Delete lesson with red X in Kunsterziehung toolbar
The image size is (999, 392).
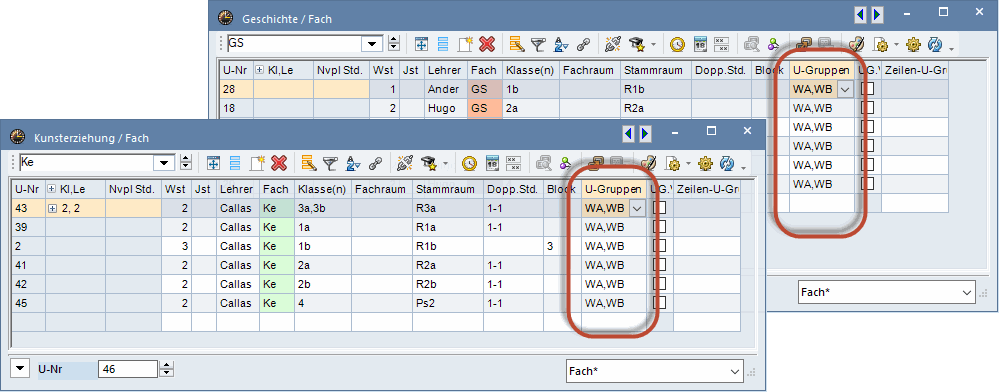(278, 163)
